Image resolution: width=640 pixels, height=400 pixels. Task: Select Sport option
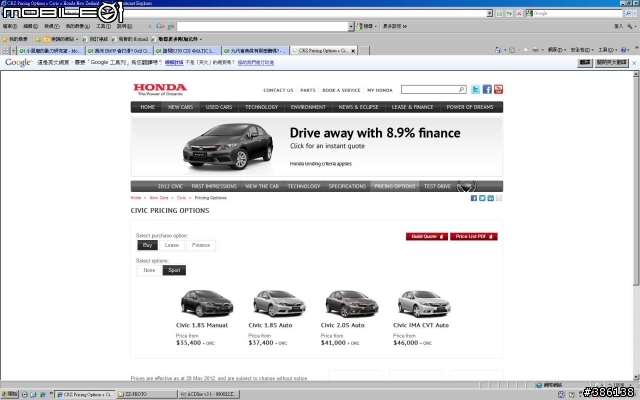(174, 270)
